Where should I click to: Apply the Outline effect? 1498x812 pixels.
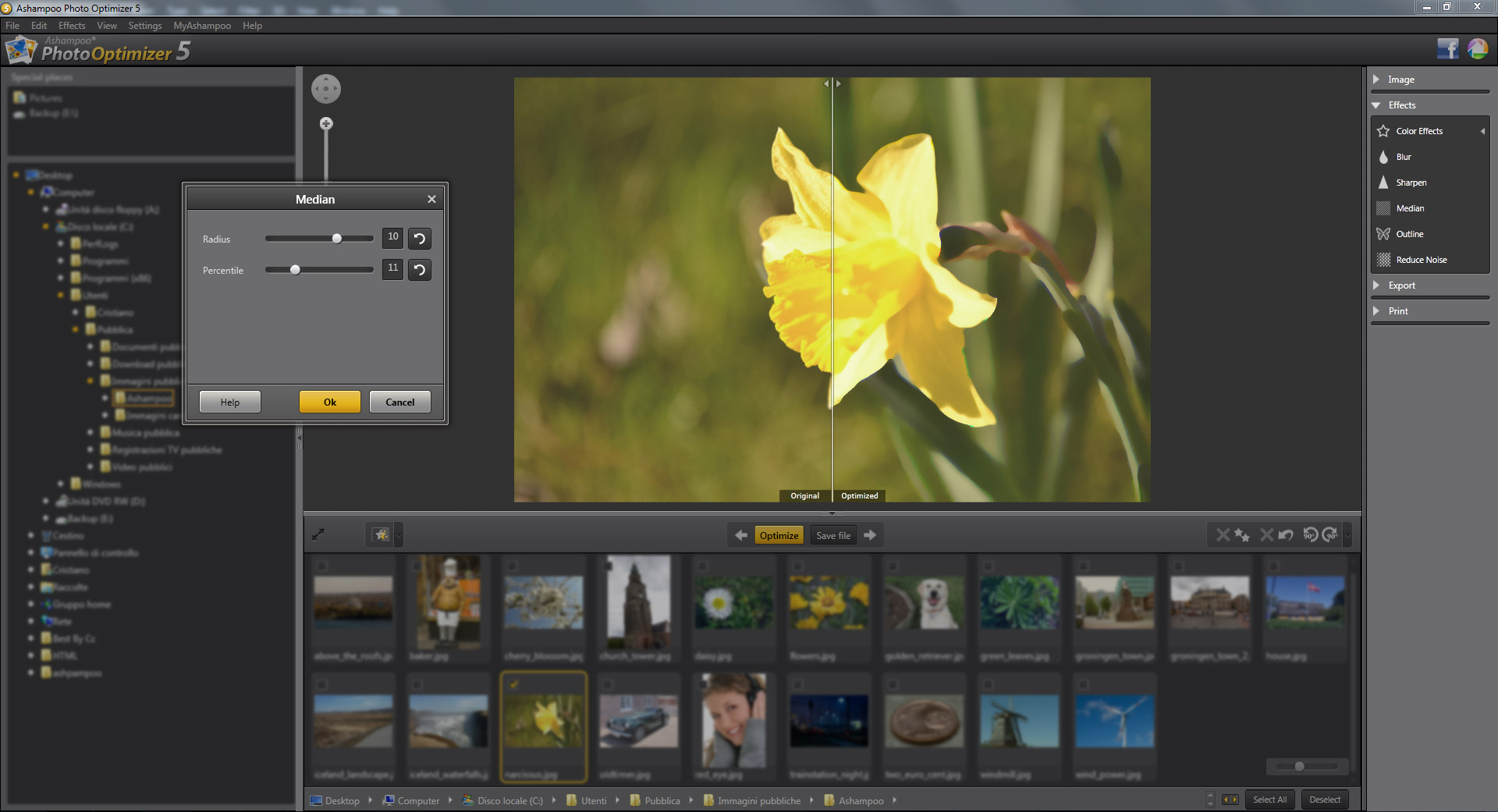coord(1409,234)
